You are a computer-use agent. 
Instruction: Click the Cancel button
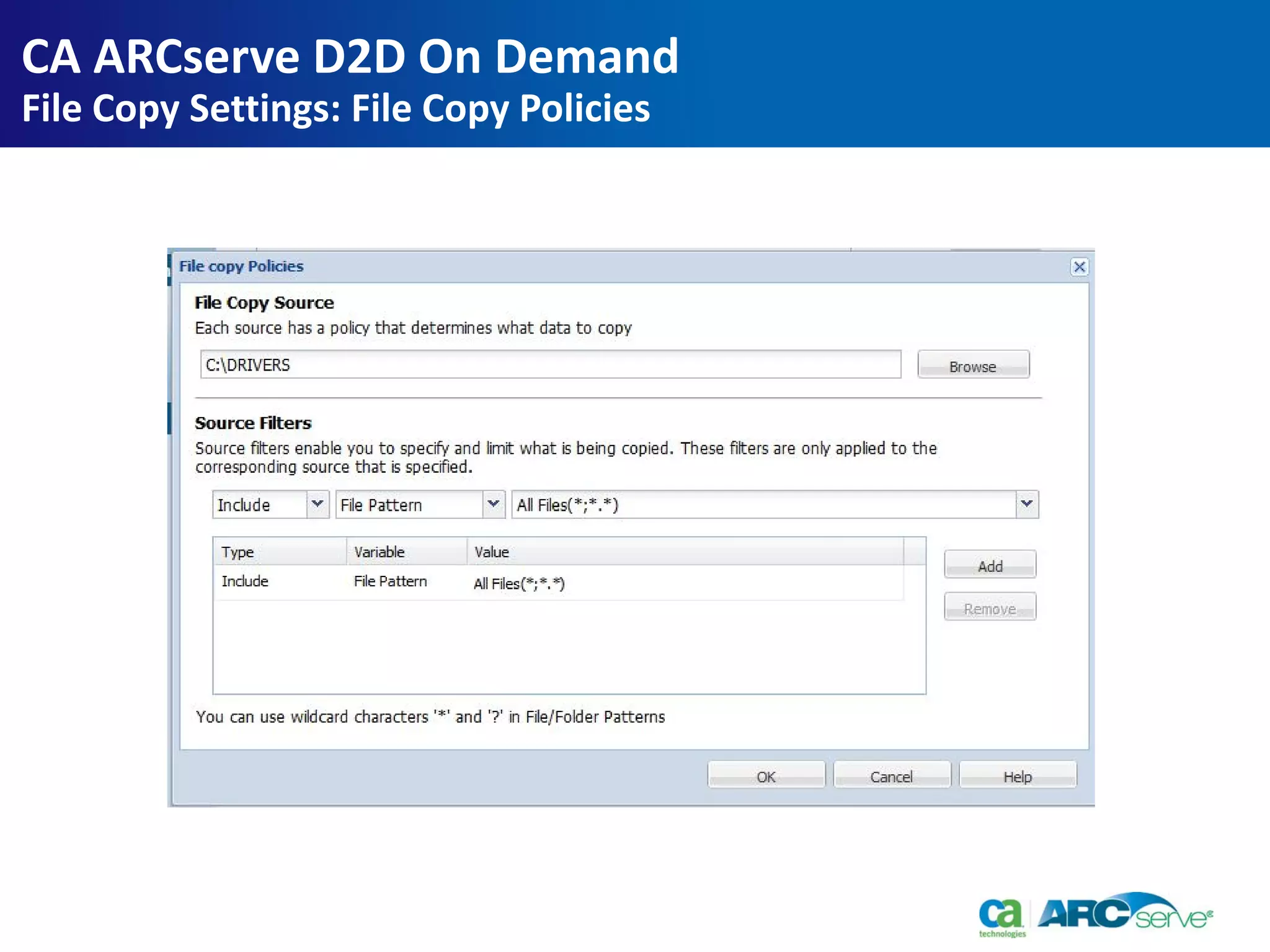892,775
